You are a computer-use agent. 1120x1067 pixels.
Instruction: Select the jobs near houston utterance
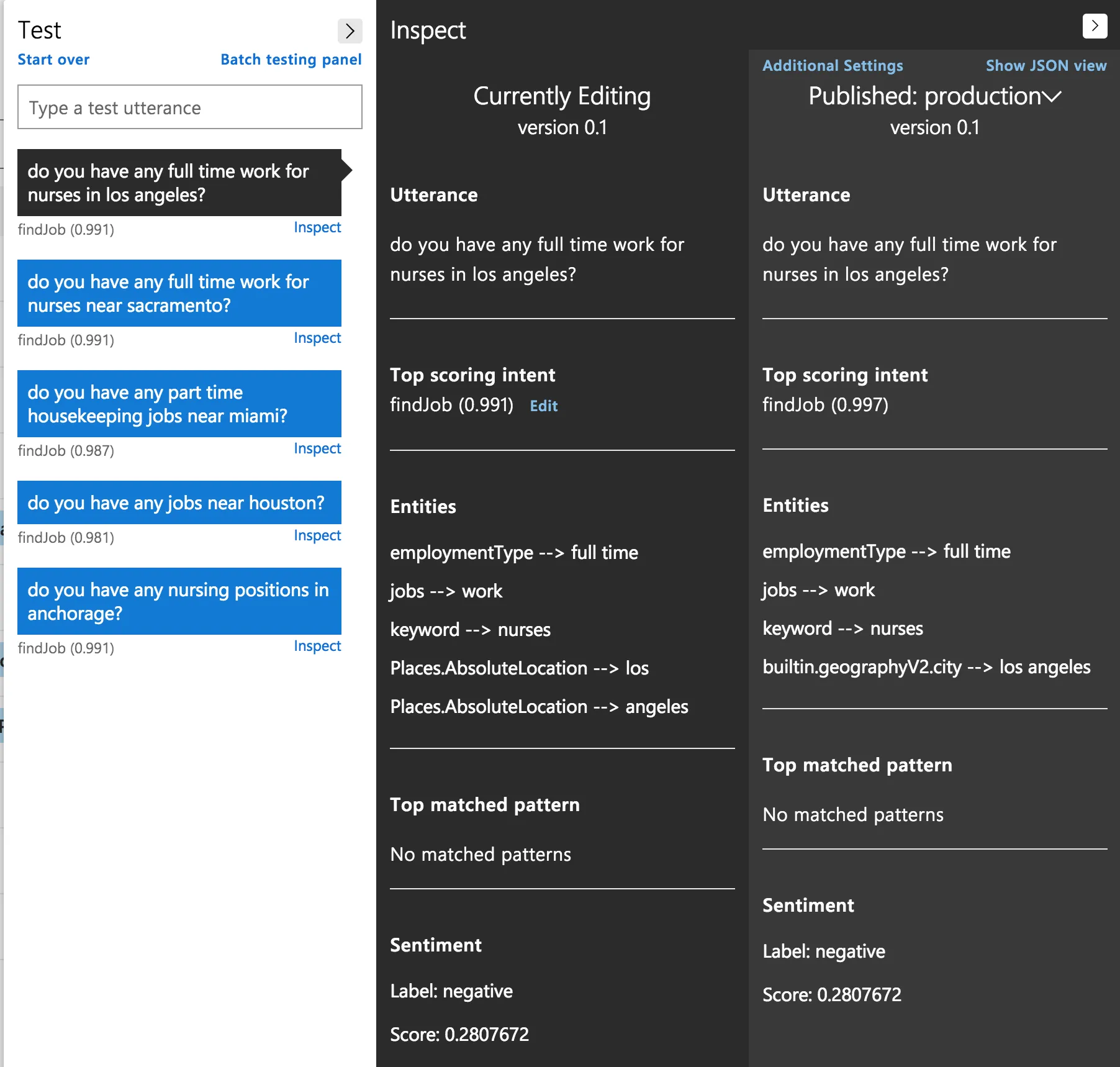click(x=179, y=502)
